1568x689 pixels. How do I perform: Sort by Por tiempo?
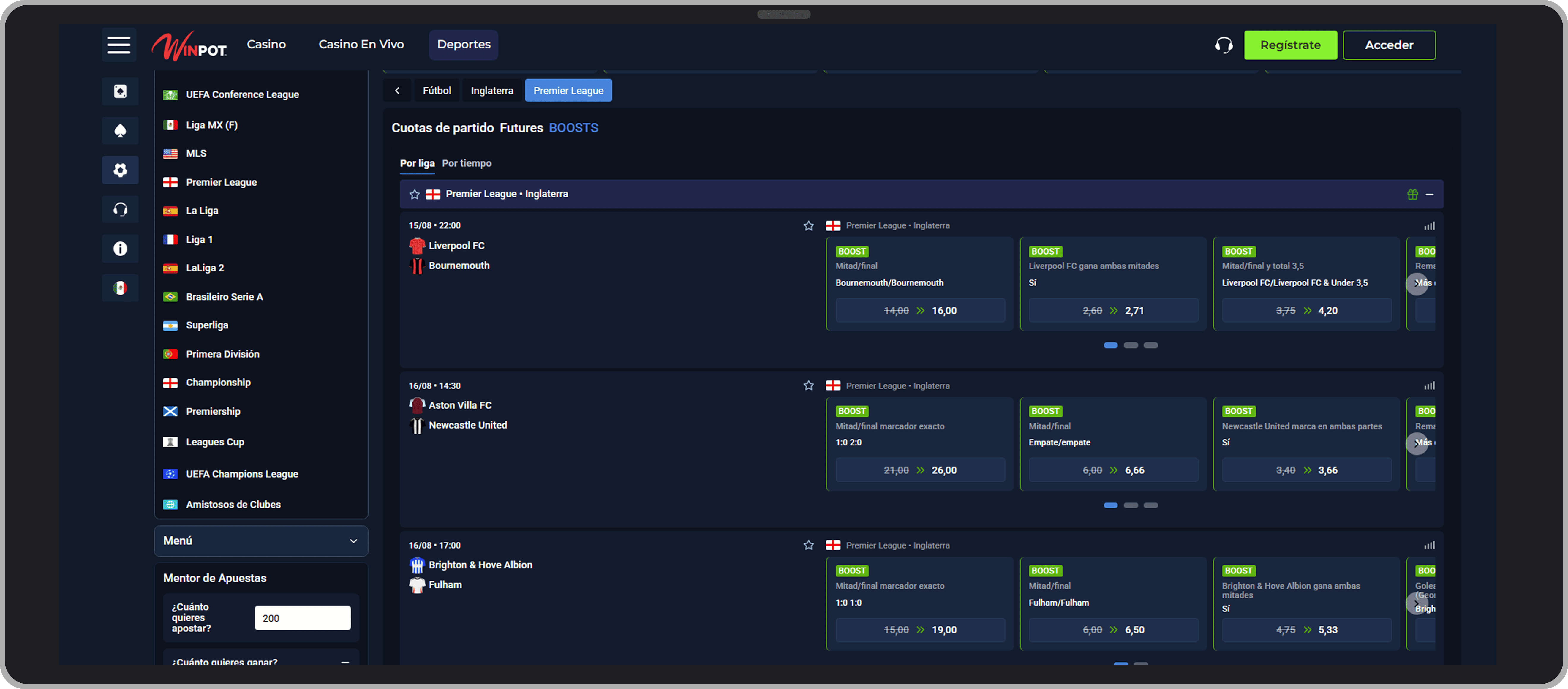pos(466,163)
